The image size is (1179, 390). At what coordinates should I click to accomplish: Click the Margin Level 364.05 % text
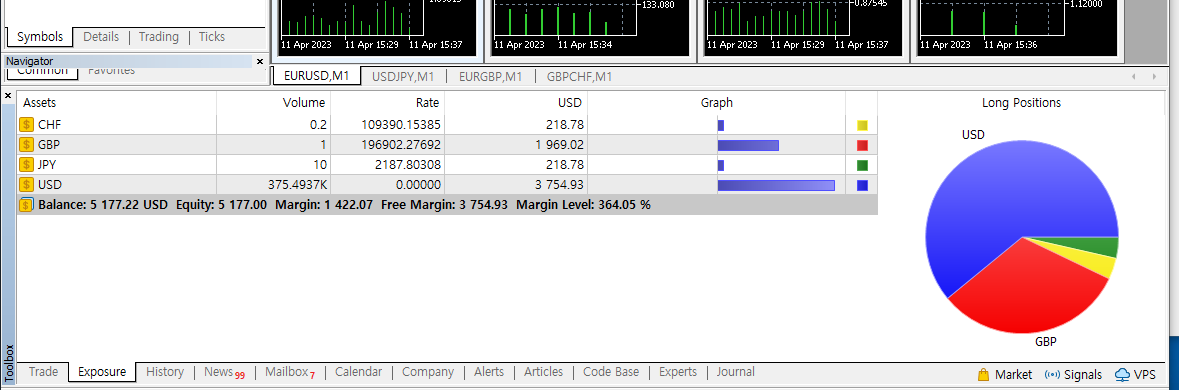(583, 204)
